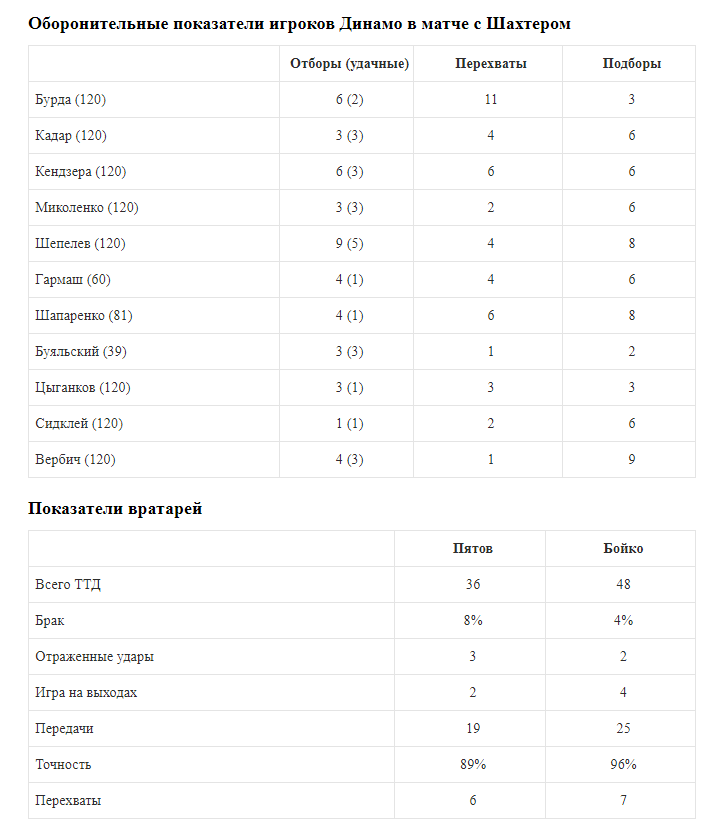The image size is (710, 824).
Task: Select the "Кендзера (120)" row label
Action: coord(80,172)
